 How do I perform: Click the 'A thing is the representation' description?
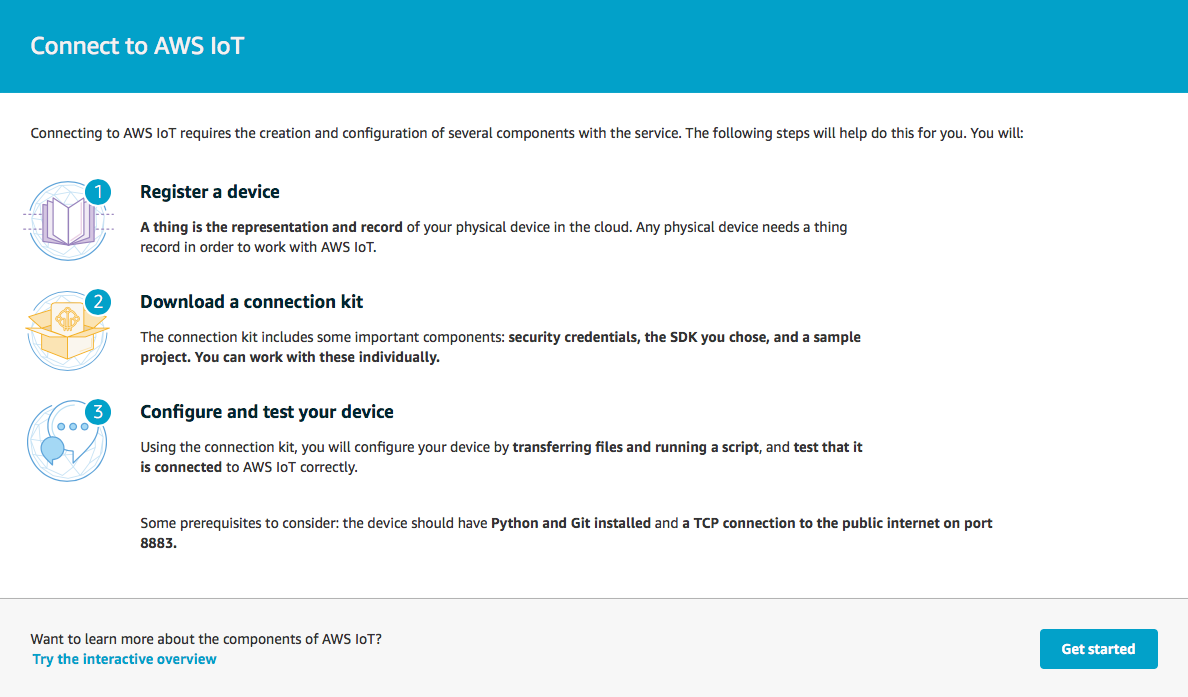(493, 237)
